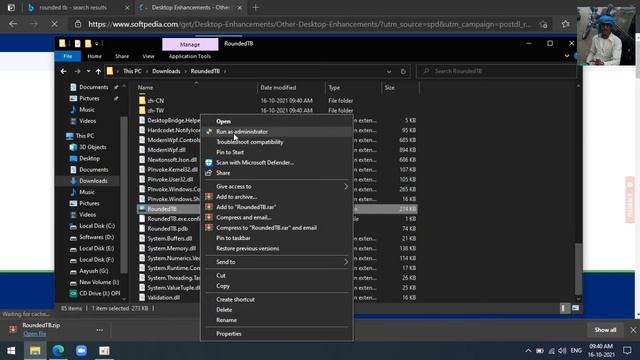Switch to details view layout icon
Viewport: 640px width, 360px height.
point(564,308)
